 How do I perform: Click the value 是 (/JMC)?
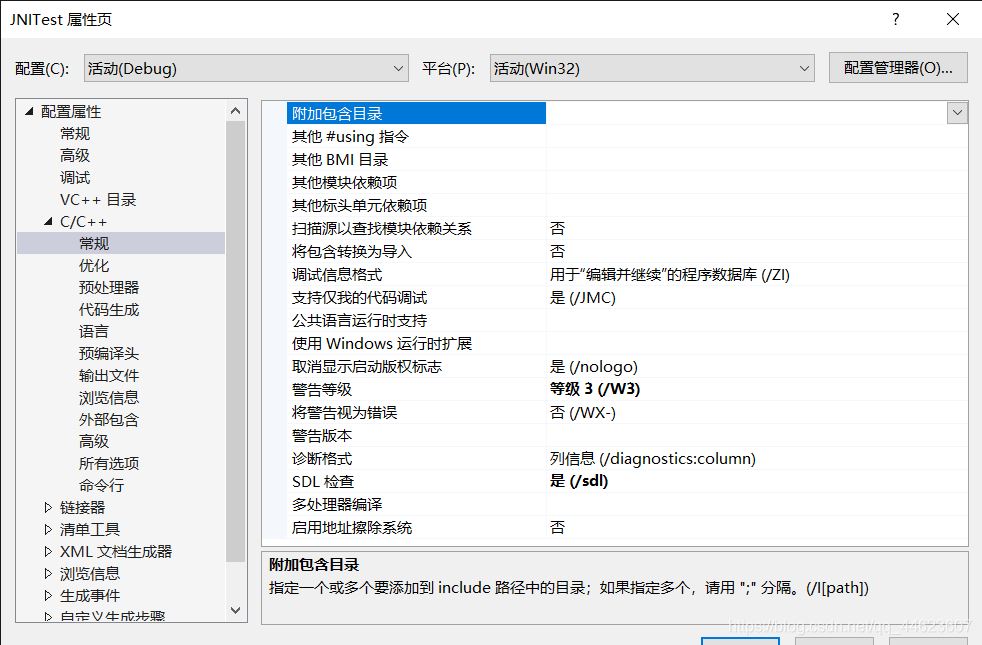pos(582,297)
